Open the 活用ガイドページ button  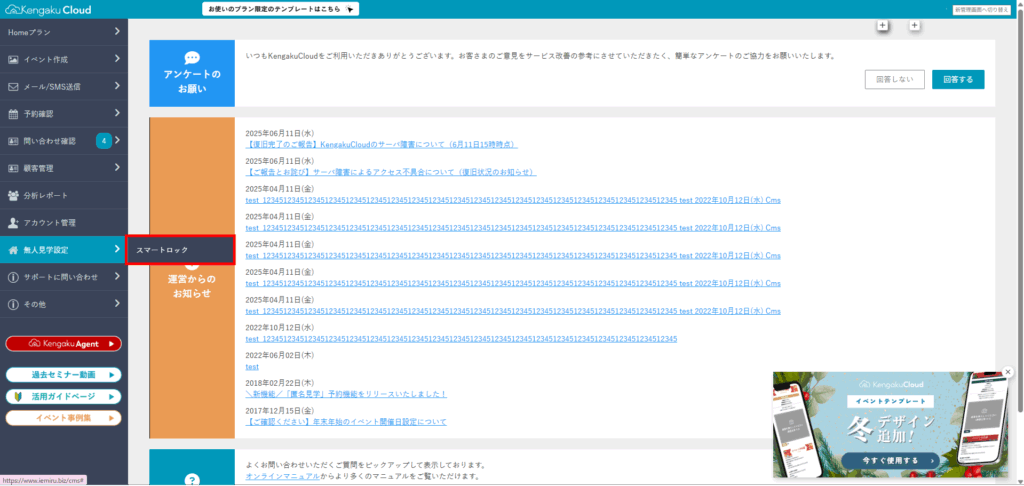pos(63,397)
